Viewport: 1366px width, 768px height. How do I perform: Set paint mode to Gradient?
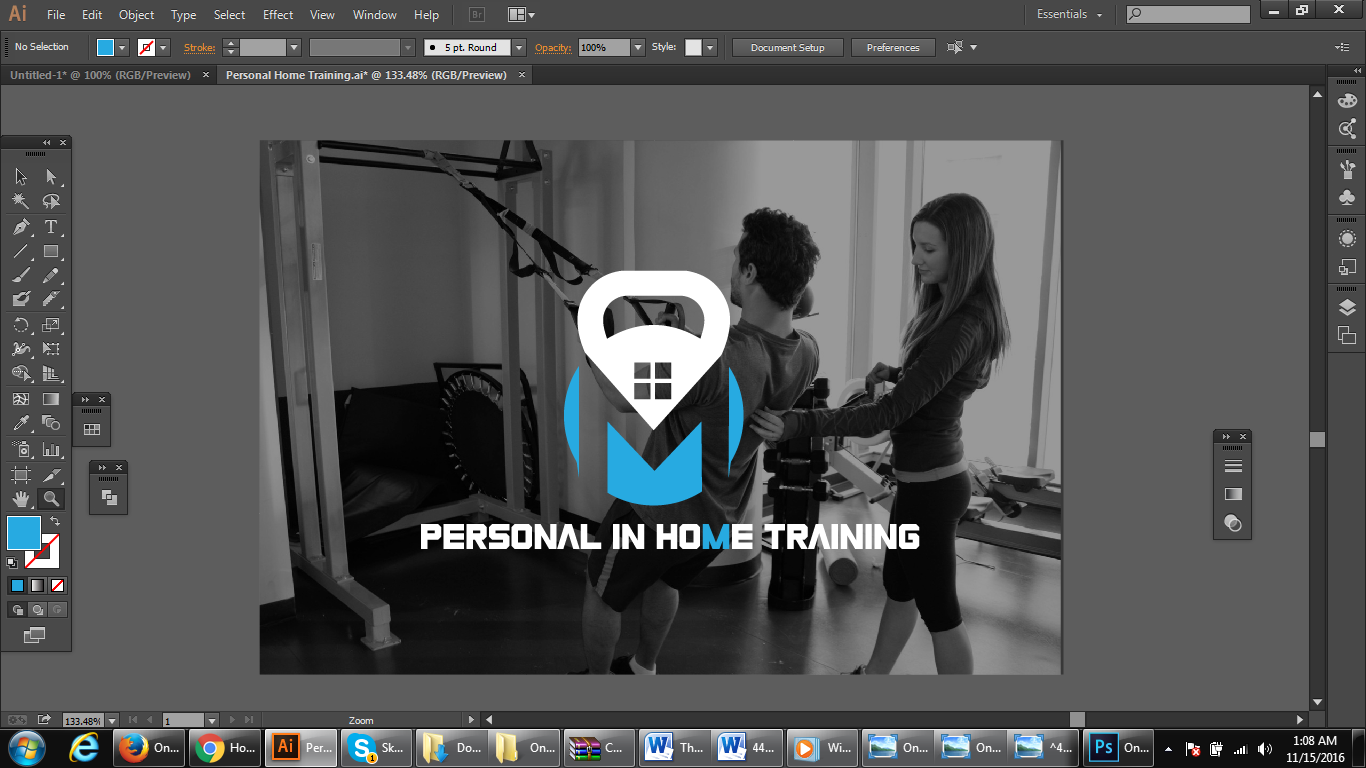pos(37,585)
